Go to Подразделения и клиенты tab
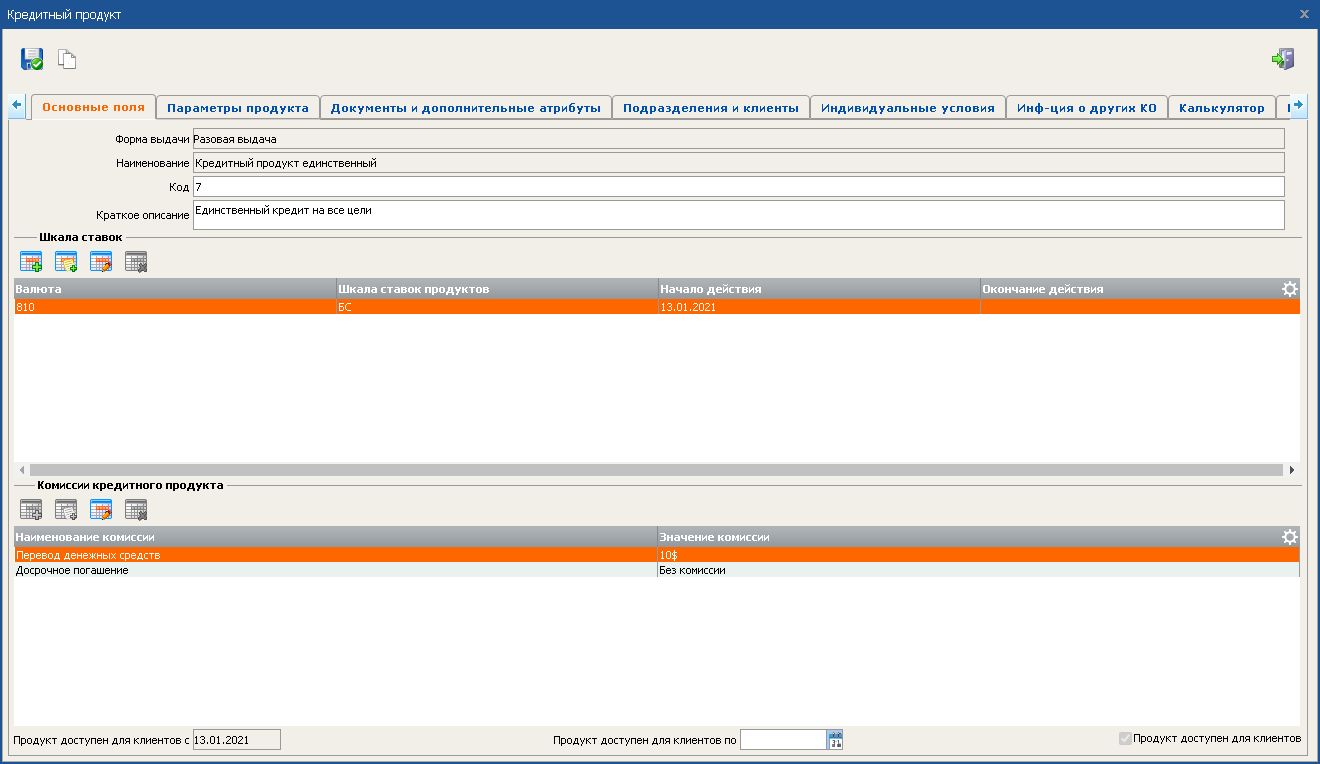The height and width of the screenshot is (764, 1320). pyautogui.click(x=711, y=108)
